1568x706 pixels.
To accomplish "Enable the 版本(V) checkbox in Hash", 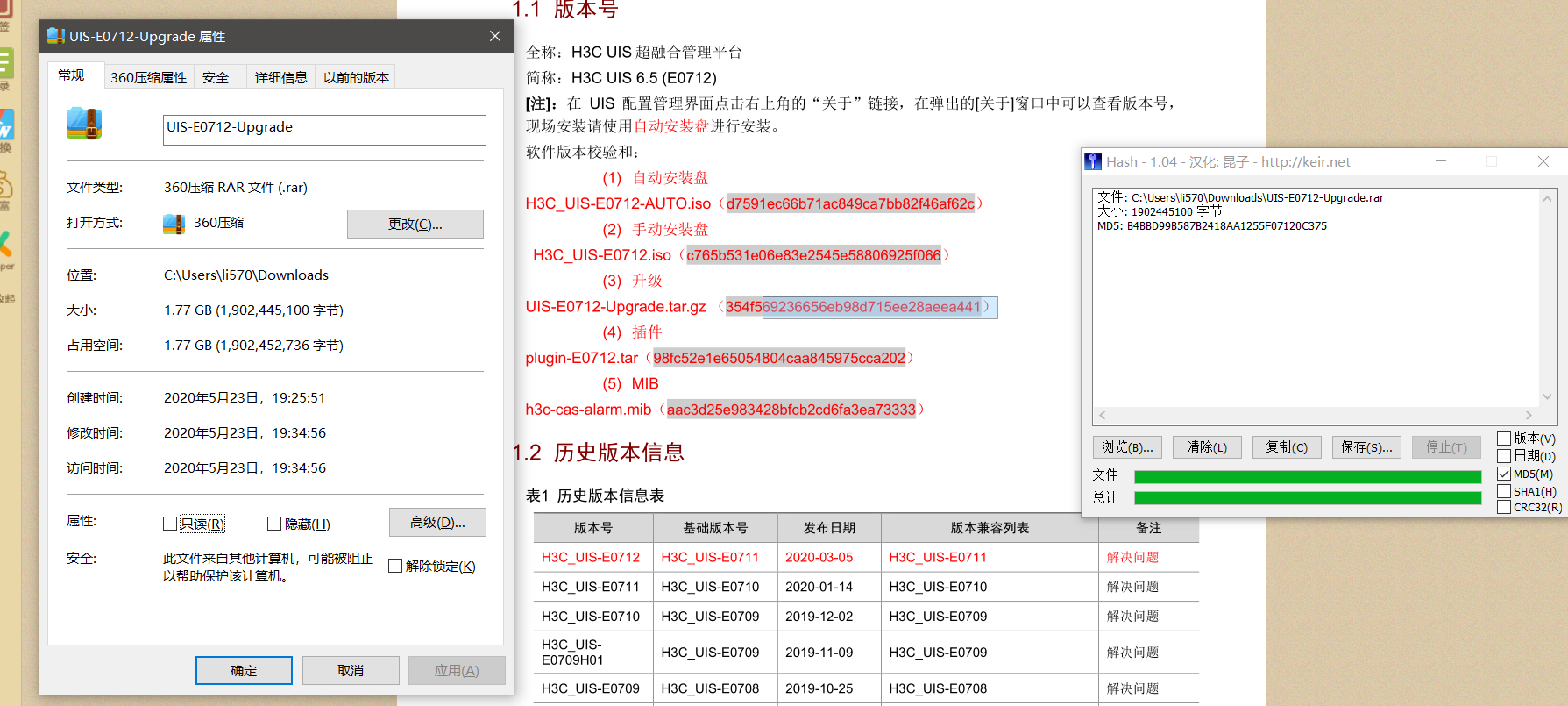I will (1504, 439).
